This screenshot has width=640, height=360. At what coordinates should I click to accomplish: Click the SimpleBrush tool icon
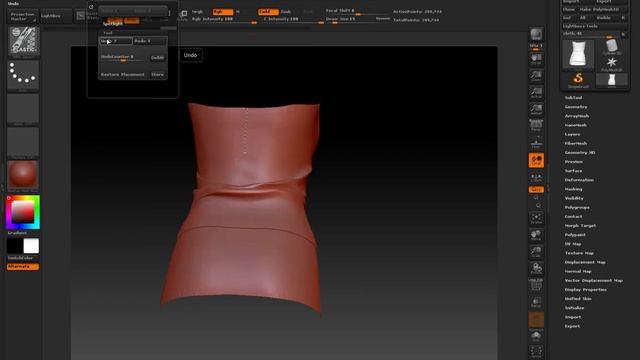coord(578,80)
